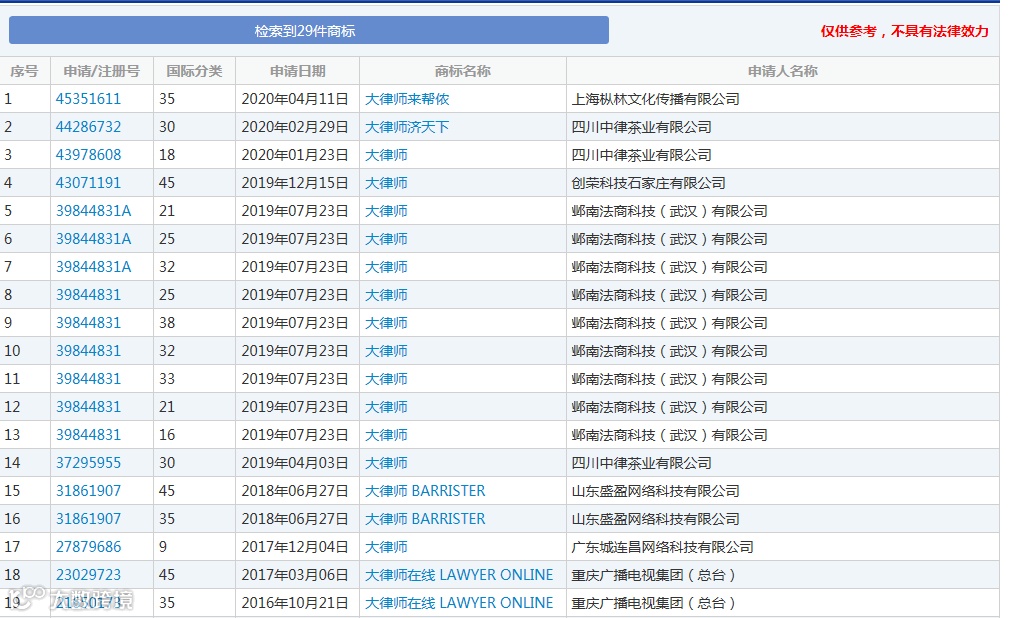Open 39844831A link in class 25 row
This screenshot has width=1023, height=618.
coord(93,239)
